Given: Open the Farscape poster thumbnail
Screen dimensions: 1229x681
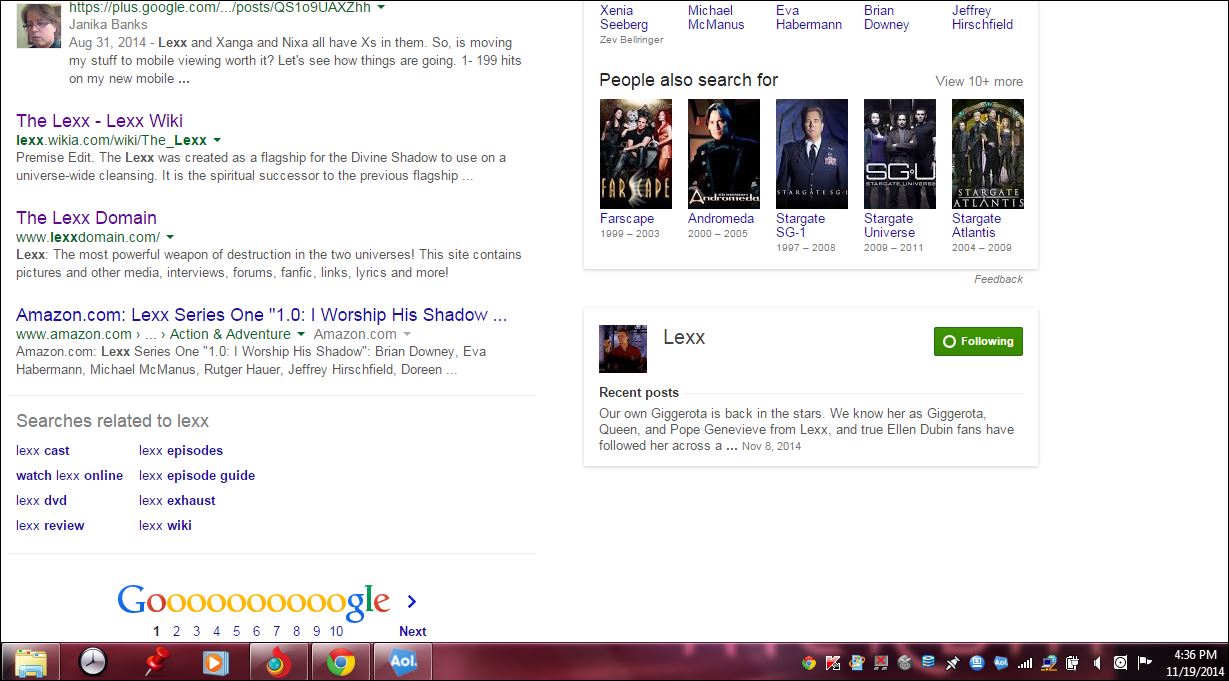Looking at the screenshot, I should pyautogui.click(x=636, y=154).
